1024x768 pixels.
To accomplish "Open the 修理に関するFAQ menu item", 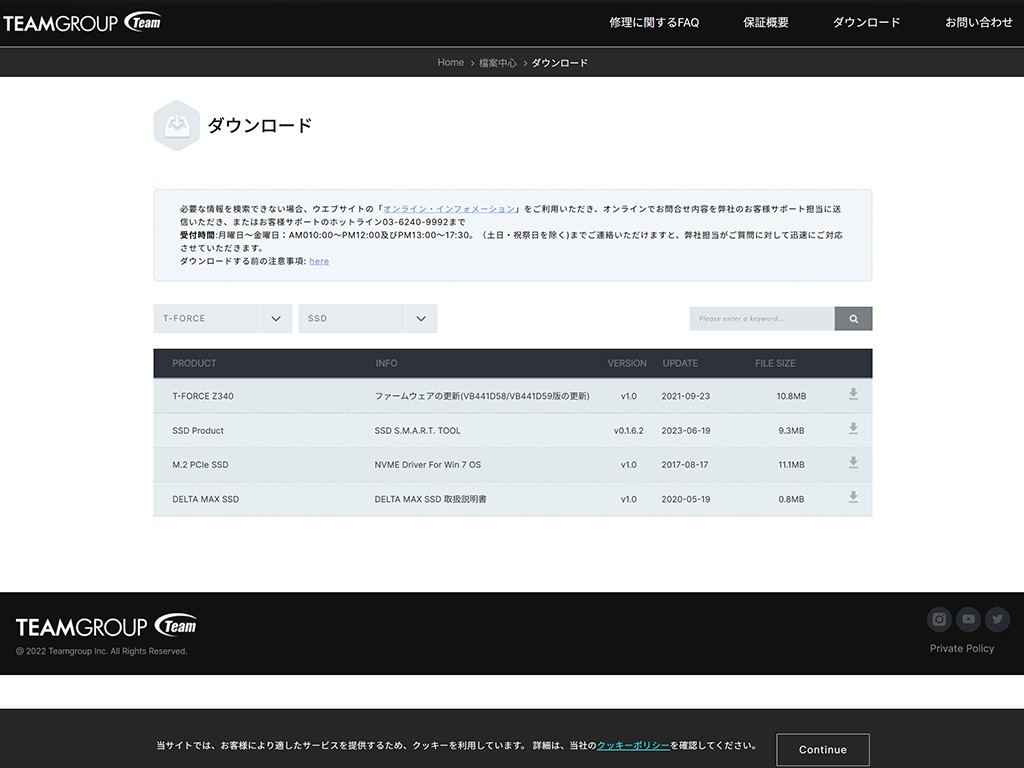I will [x=654, y=22].
